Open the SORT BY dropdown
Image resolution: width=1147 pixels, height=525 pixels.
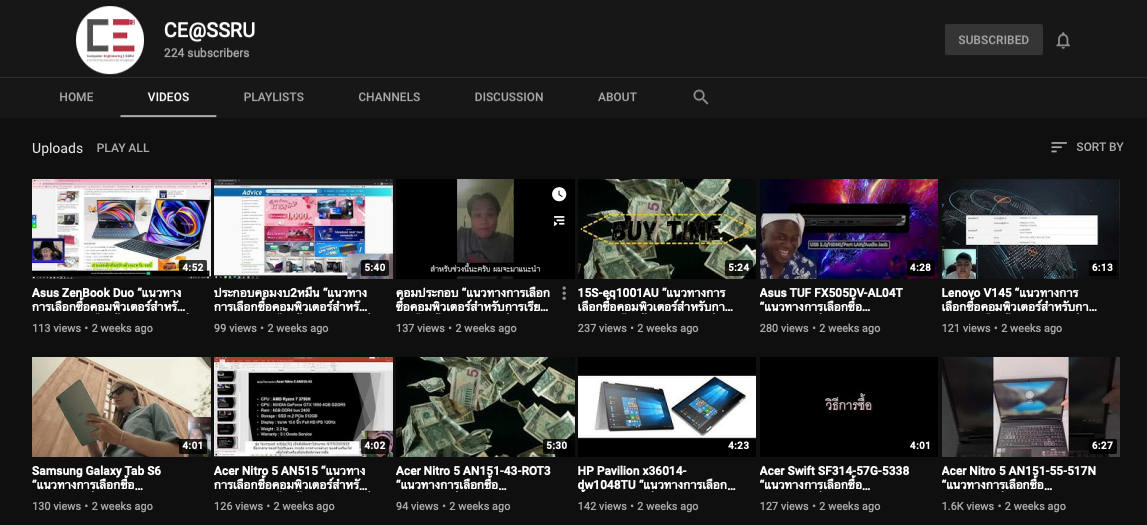coord(1087,147)
